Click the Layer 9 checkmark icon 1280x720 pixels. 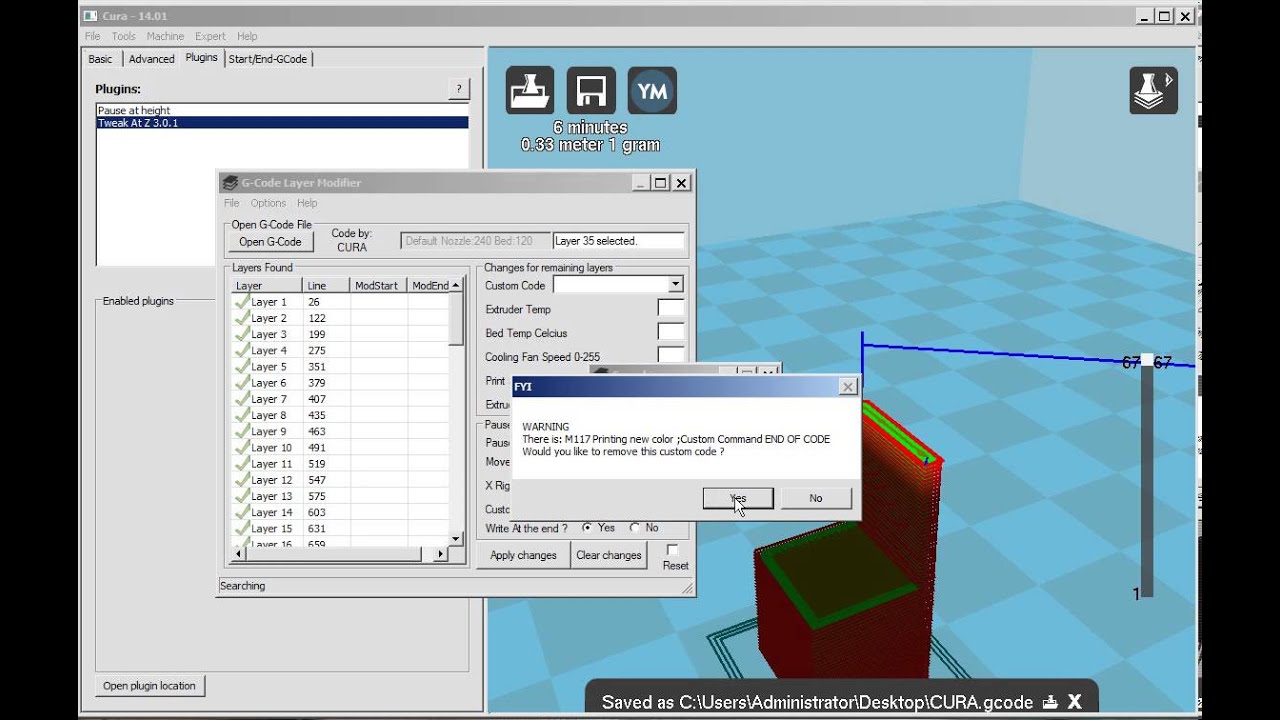[241, 431]
